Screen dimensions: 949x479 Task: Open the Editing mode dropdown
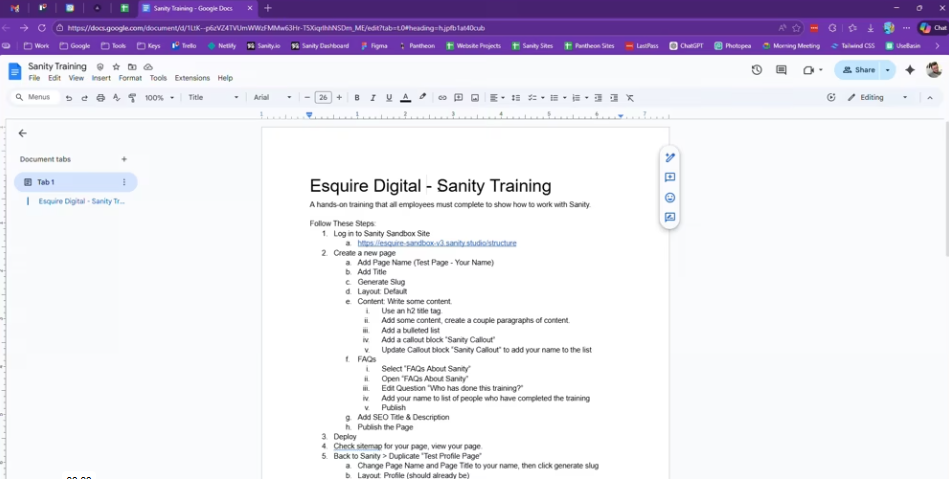click(x=877, y=97)
